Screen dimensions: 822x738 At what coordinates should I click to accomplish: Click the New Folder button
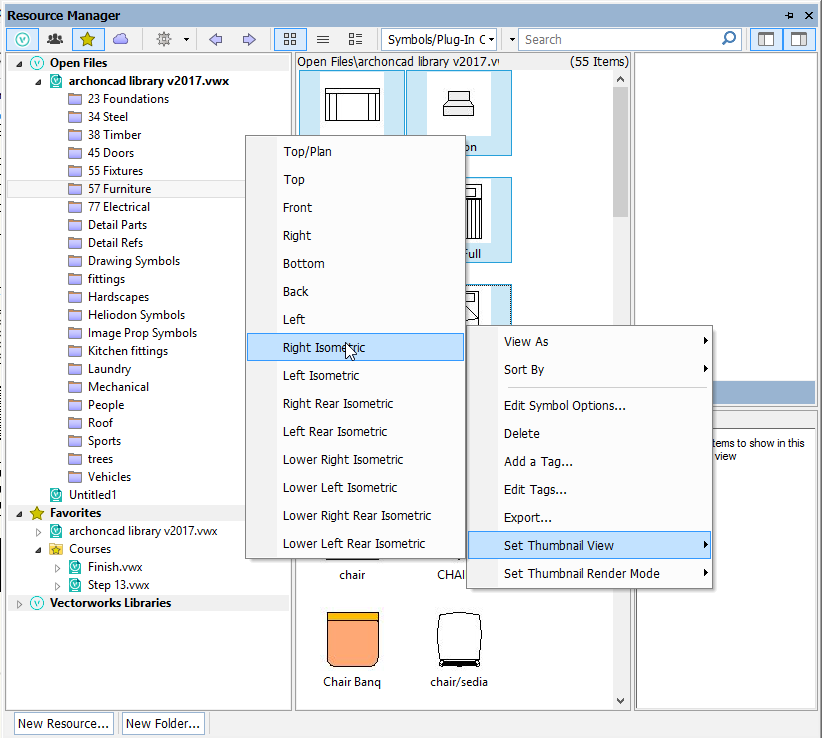coord(163,722)
